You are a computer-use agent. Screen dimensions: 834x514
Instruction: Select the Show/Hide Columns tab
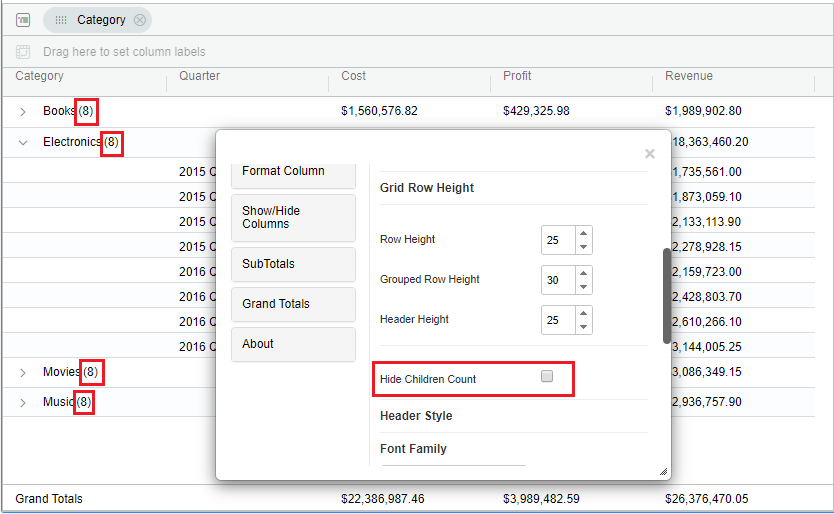tap(293, 217)
